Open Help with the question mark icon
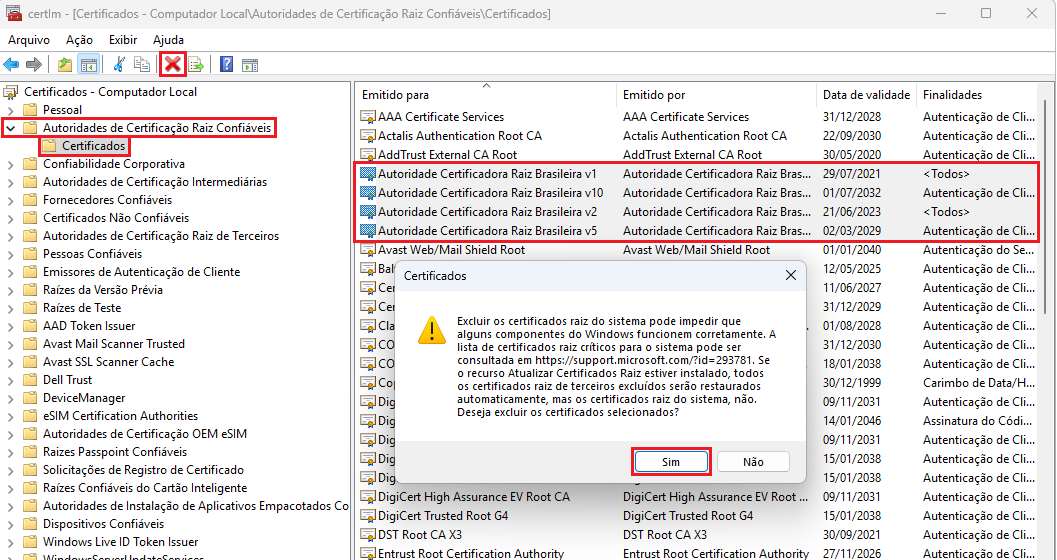The height and width of the screenshot is (560, 1057). pos(227,65)
